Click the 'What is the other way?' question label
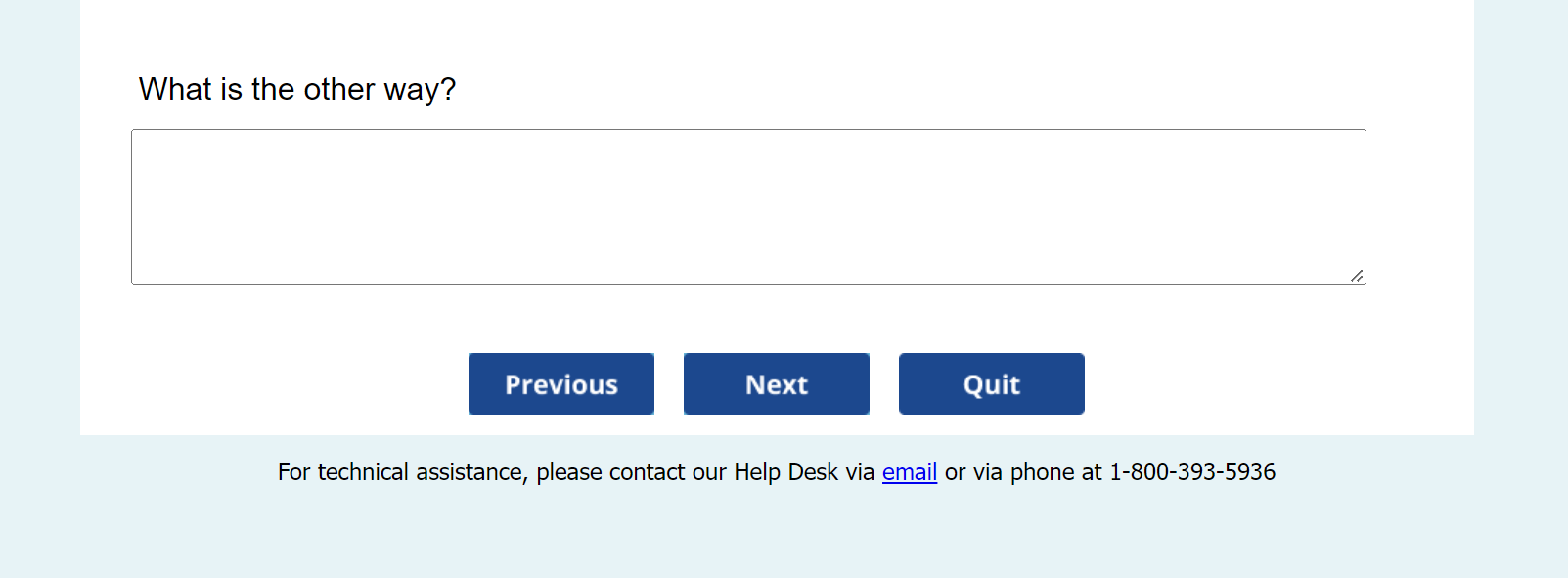Image resolution: width=1568 pixels, height=578 pixels. click(297, 89)
